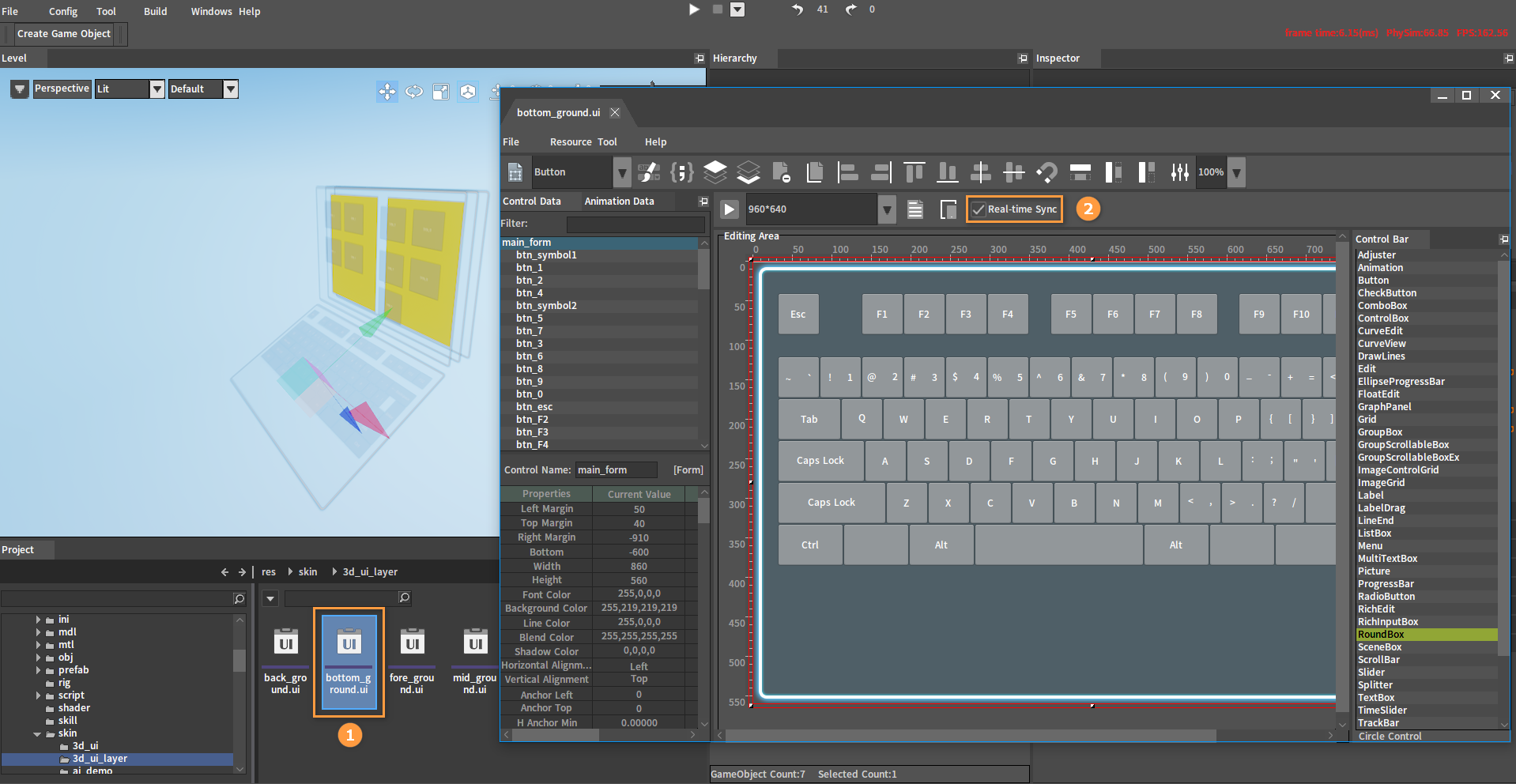1516x784 pixels.
Task: Click the paintbrush text style icon
Action: tap(649, 172)
